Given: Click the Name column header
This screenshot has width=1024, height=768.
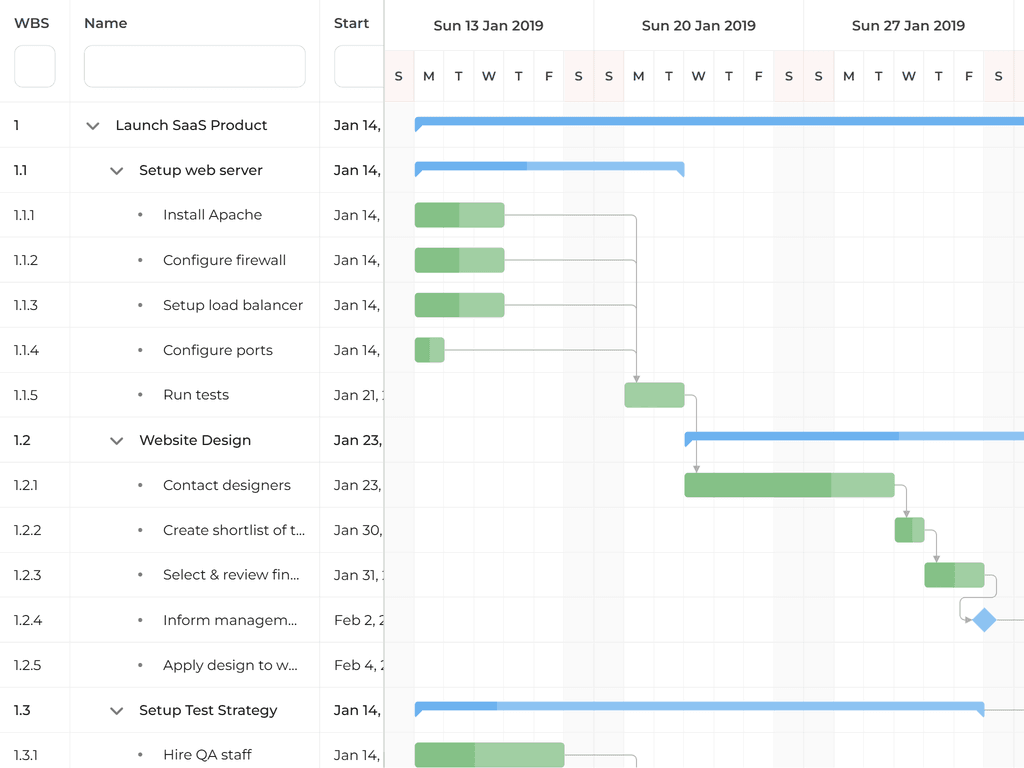Looking at the screenshot, I should coord(106,23).
